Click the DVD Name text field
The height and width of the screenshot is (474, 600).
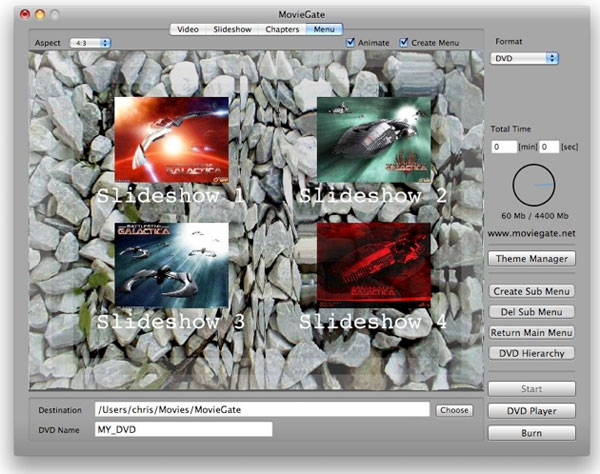pyautogui.click(x=182, y=429)
